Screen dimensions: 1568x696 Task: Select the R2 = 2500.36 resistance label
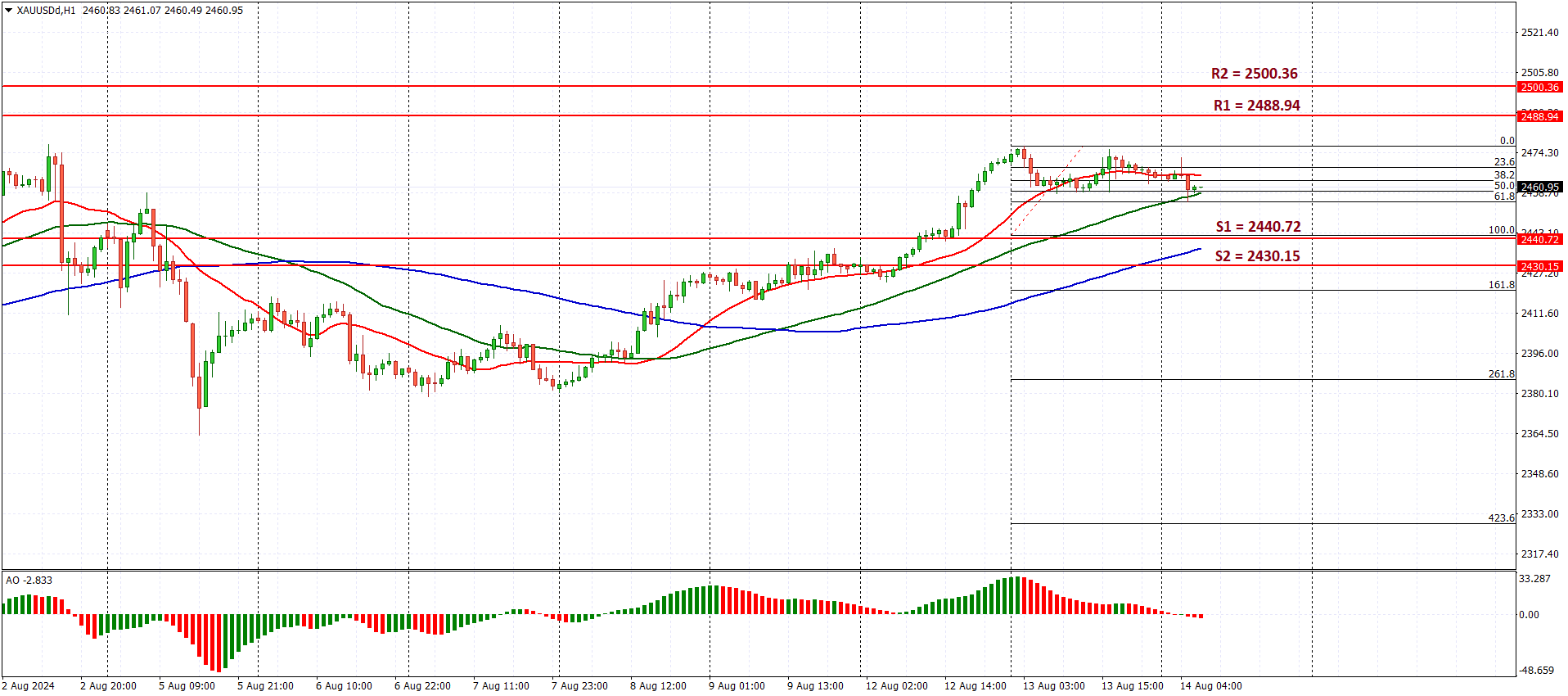pos(1254,74)
